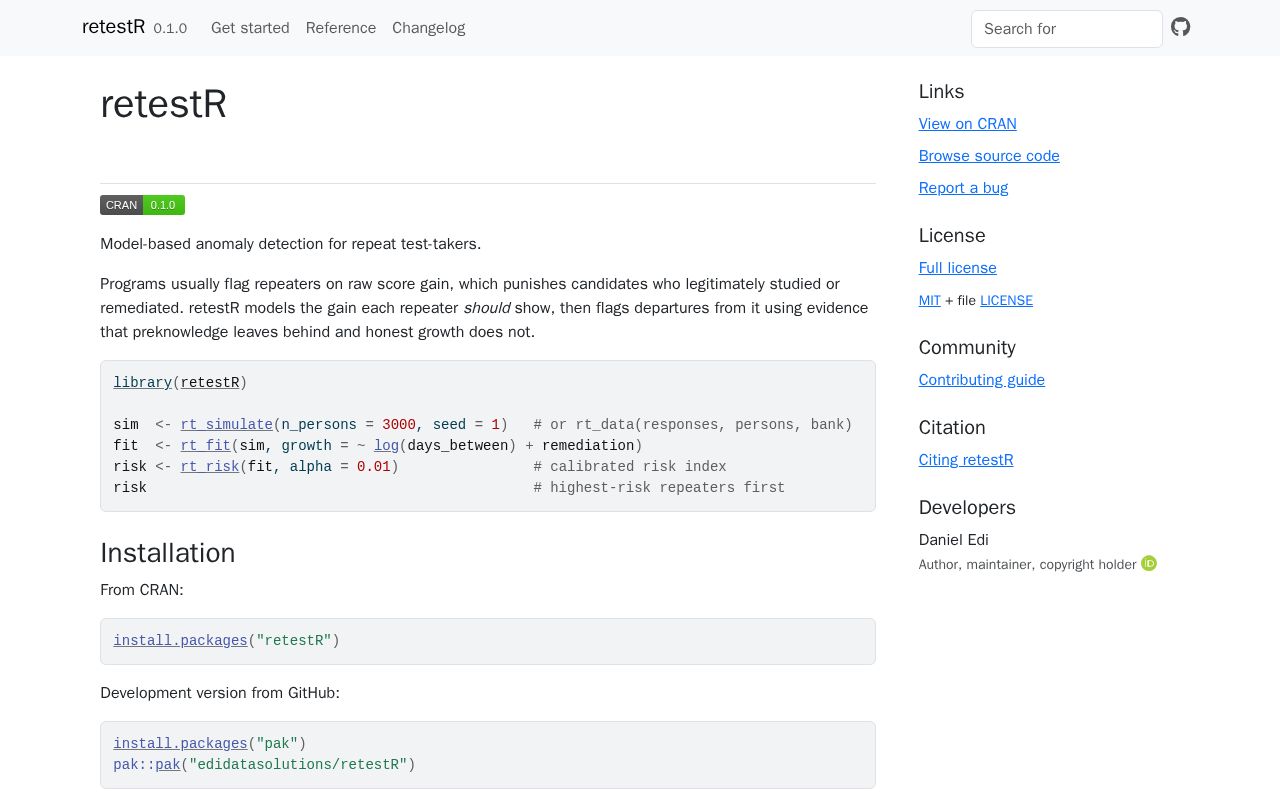This screenshot has height=800, width=1280.
Task: Open the ORCID icon beside Daniel Edi
Action: pos(1149,564)
